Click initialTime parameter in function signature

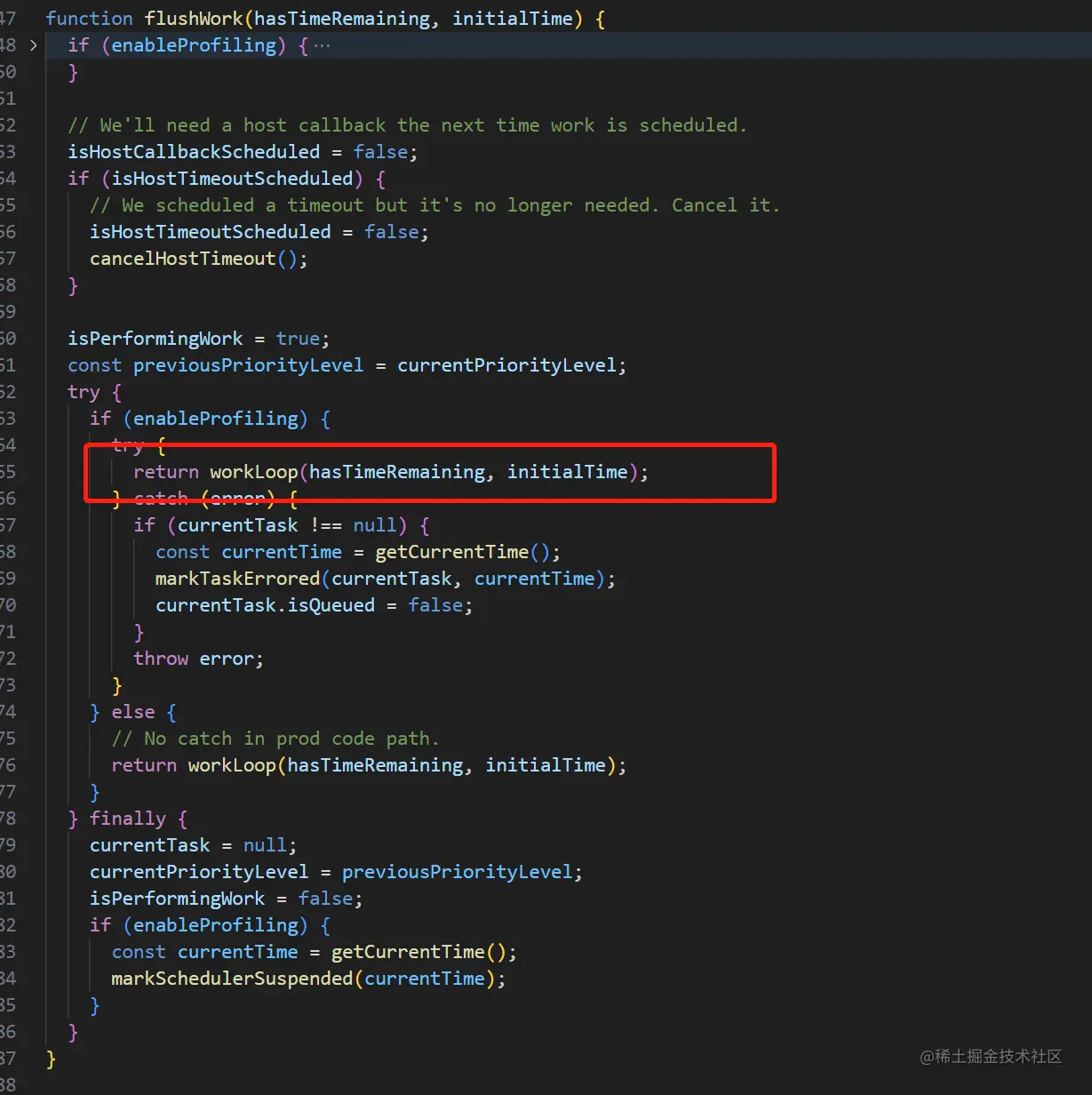(x=511, y=19)
